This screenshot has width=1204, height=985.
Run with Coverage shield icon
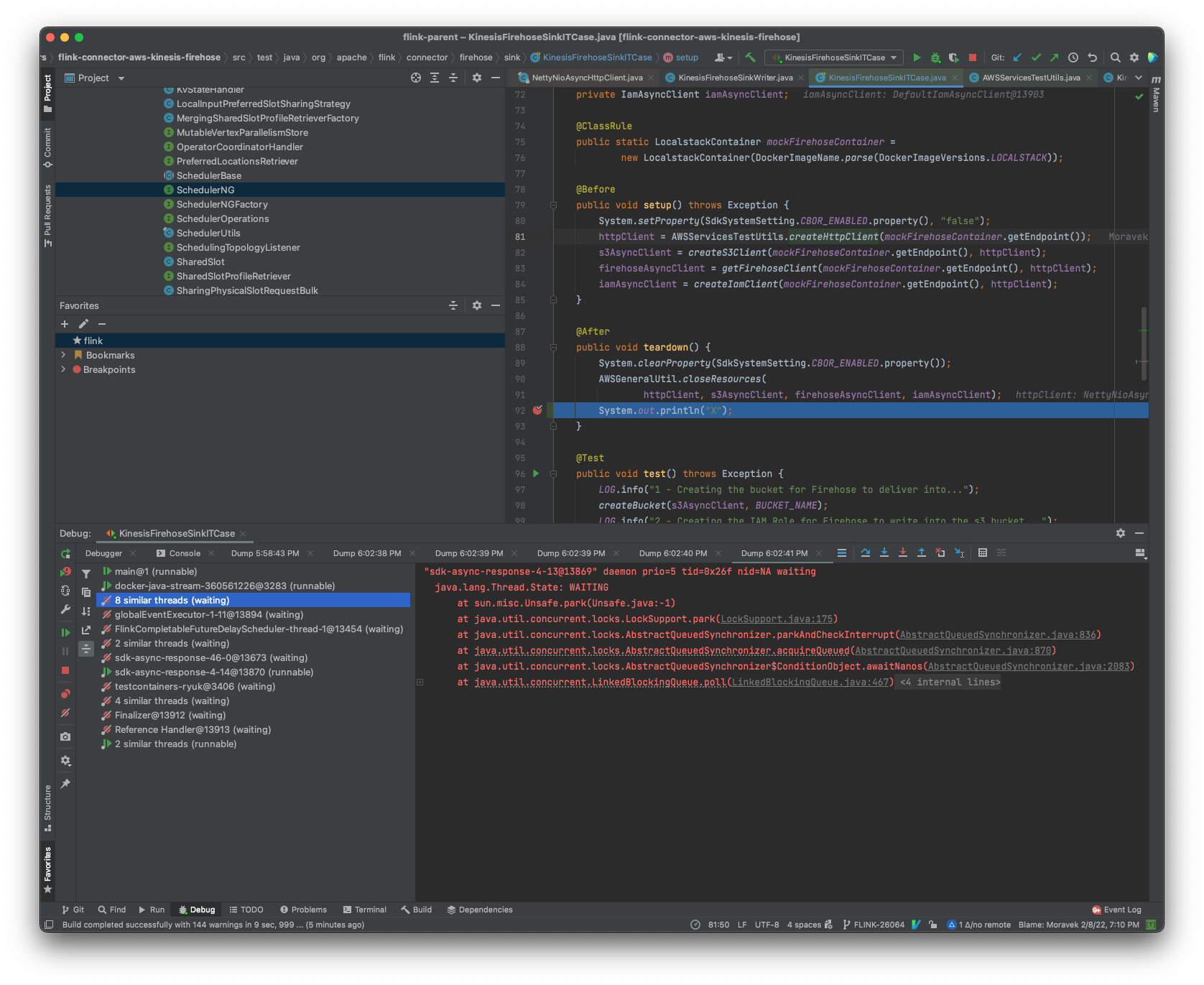[953, 57]
